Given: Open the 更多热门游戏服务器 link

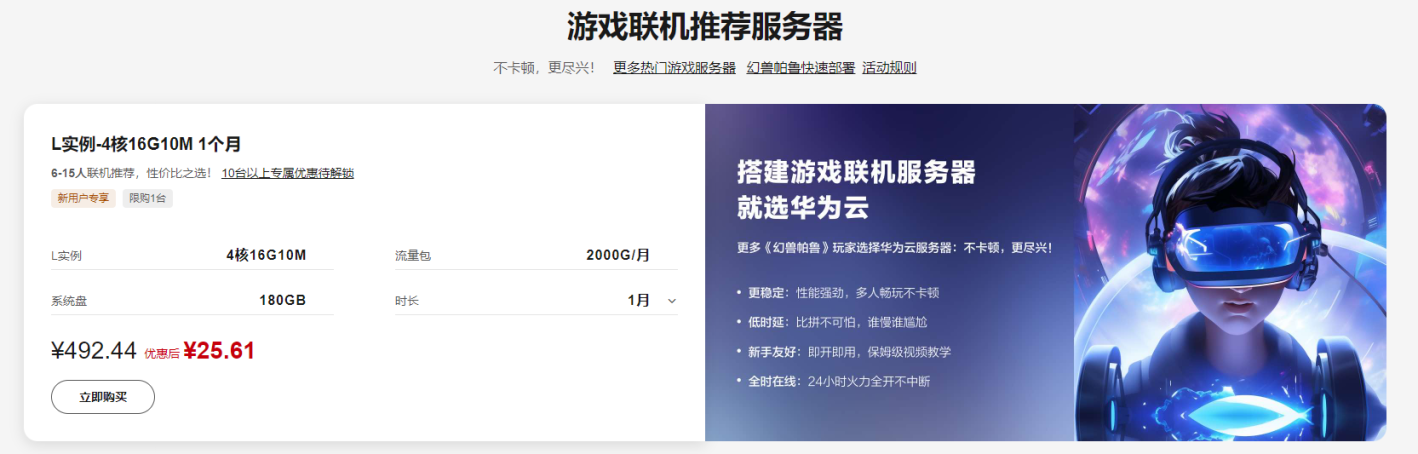Looking at the screenshot, I should pos(674,68).
